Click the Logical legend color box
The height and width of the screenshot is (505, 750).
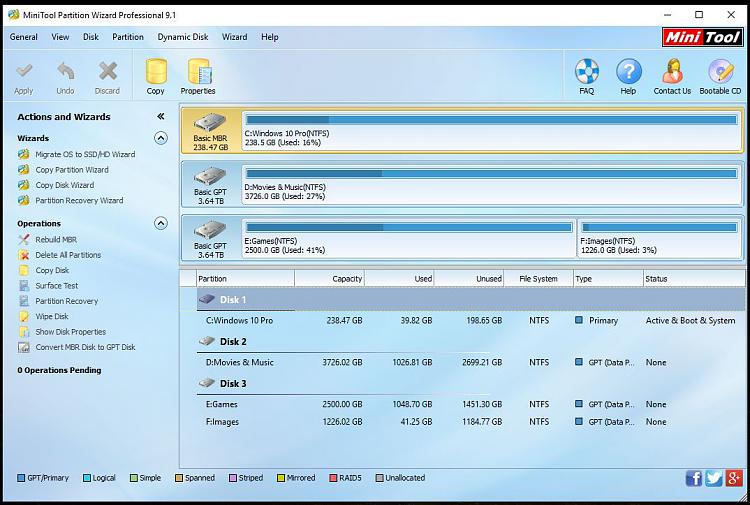(x=87, y=478)
